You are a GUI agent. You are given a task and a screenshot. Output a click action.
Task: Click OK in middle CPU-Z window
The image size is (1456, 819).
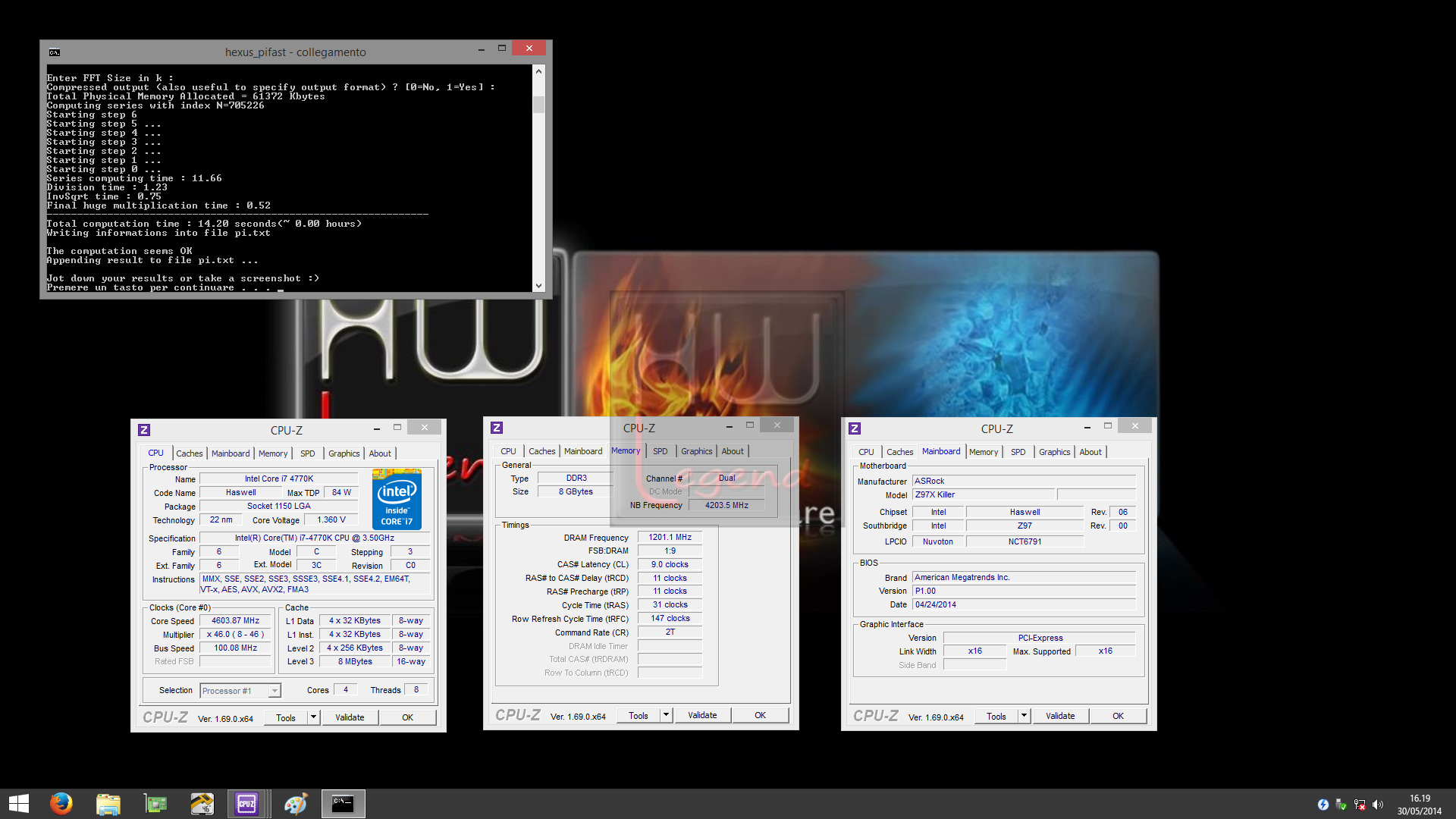click(x=760, y=715)
